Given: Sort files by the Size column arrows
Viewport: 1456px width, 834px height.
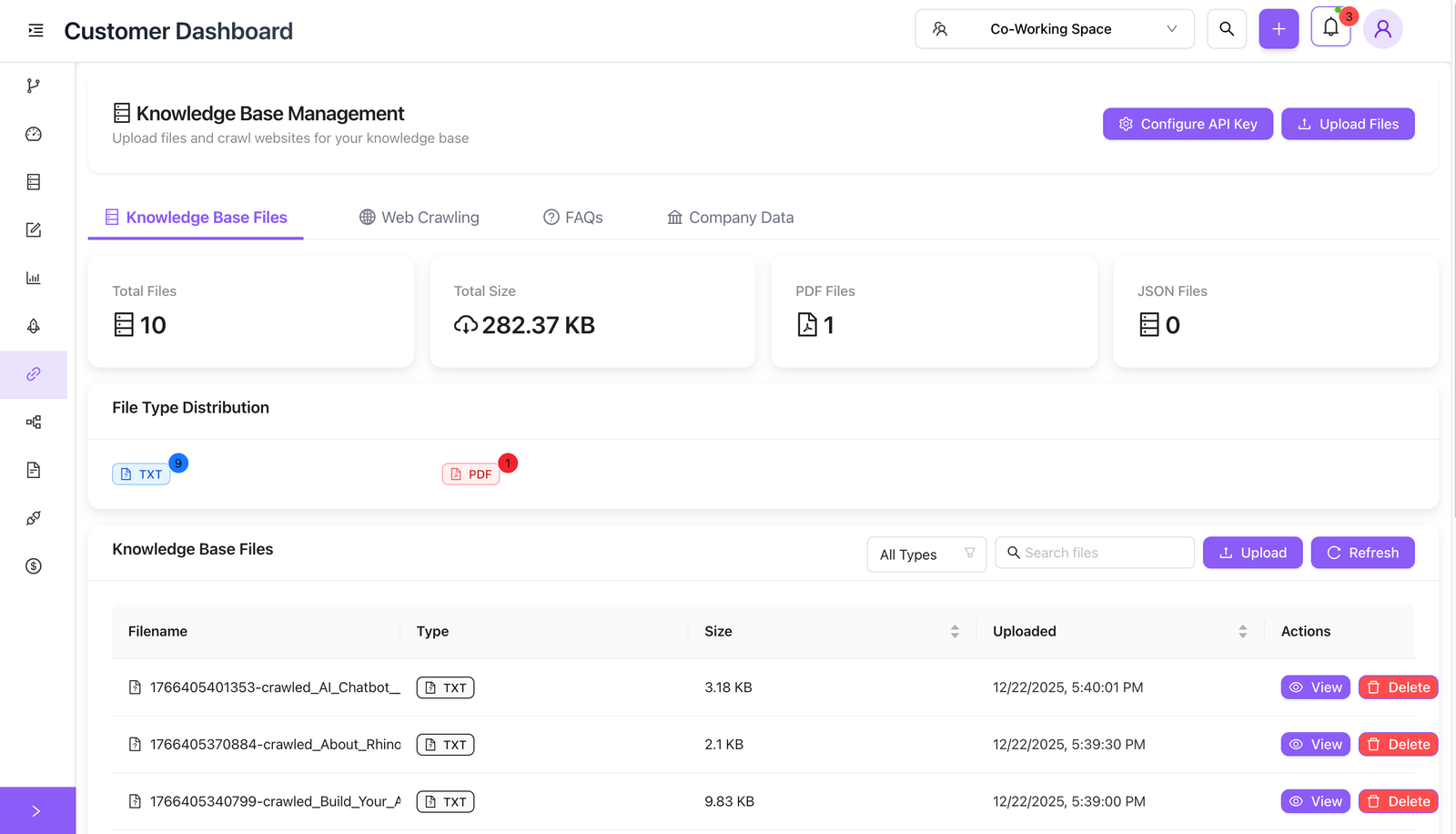Looking at the screenshot, I should 955,631.
